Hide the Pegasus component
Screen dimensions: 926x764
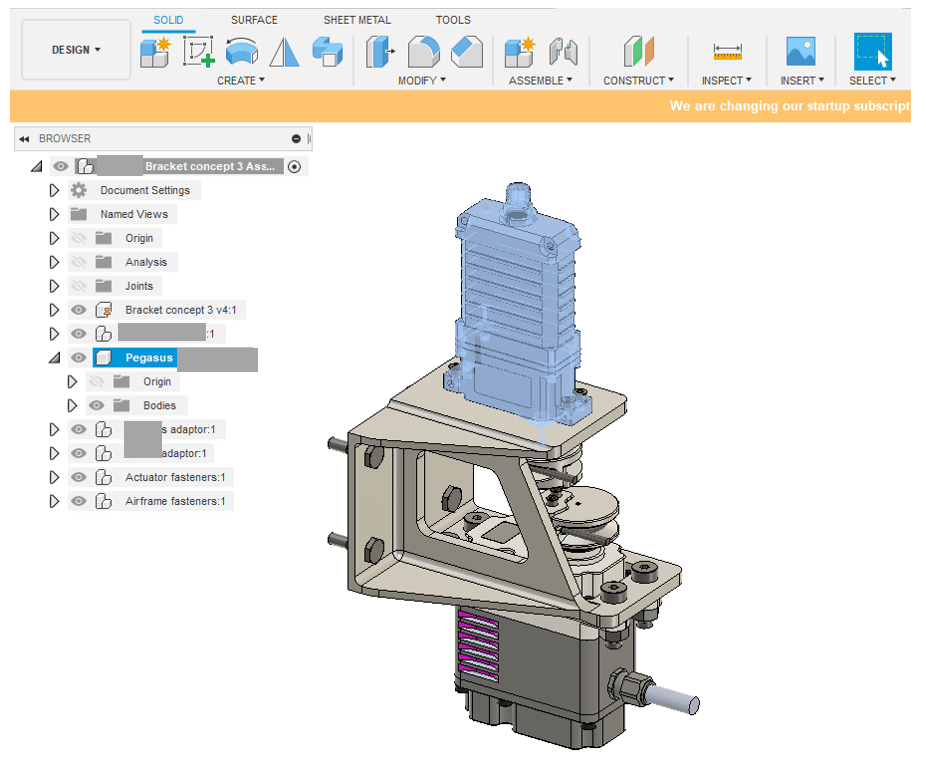point(79,358)
